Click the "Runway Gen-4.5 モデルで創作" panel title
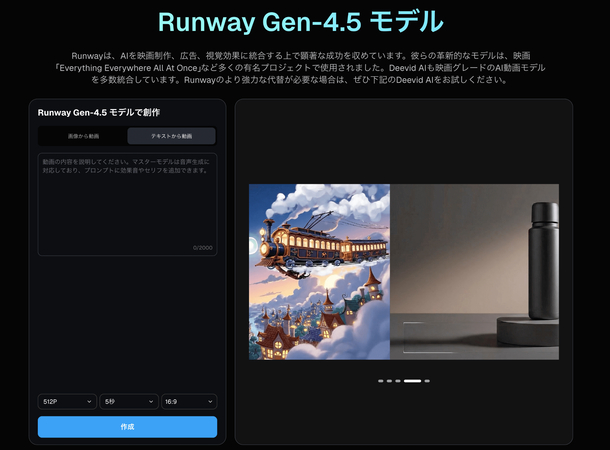Viewport: 610px width, 450px height. coord(99,112)
